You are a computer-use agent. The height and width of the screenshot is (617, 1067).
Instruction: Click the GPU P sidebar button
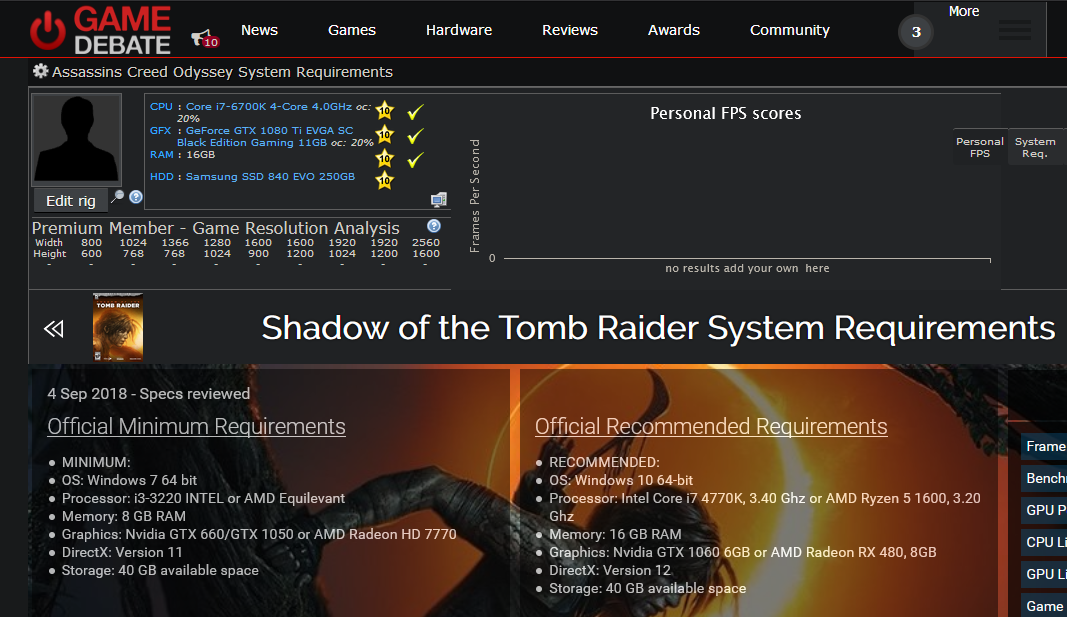1045,510
